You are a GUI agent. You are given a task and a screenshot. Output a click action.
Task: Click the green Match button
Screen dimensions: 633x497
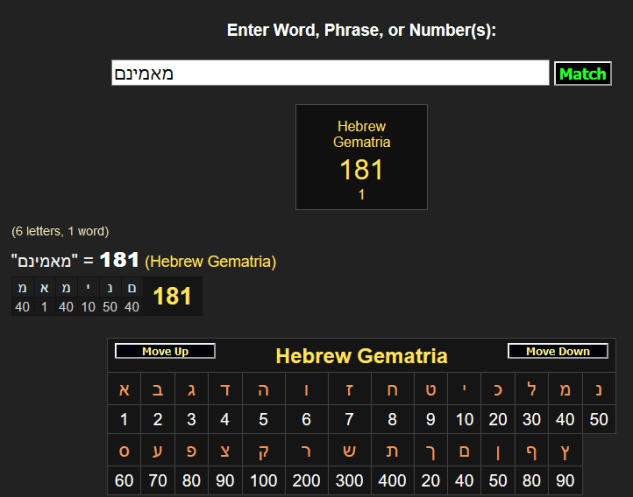582,74
